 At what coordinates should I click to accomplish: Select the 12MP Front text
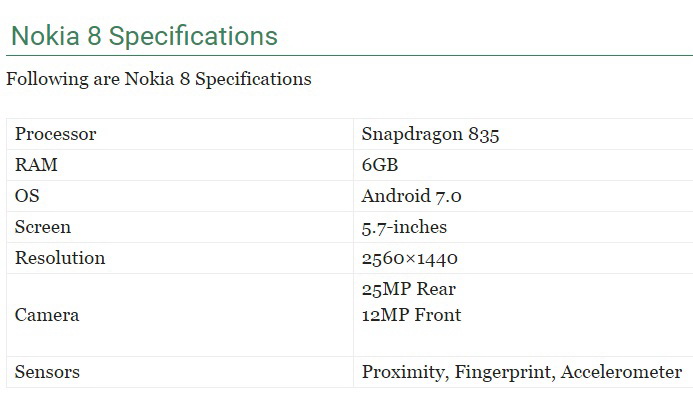coord(411,315)
